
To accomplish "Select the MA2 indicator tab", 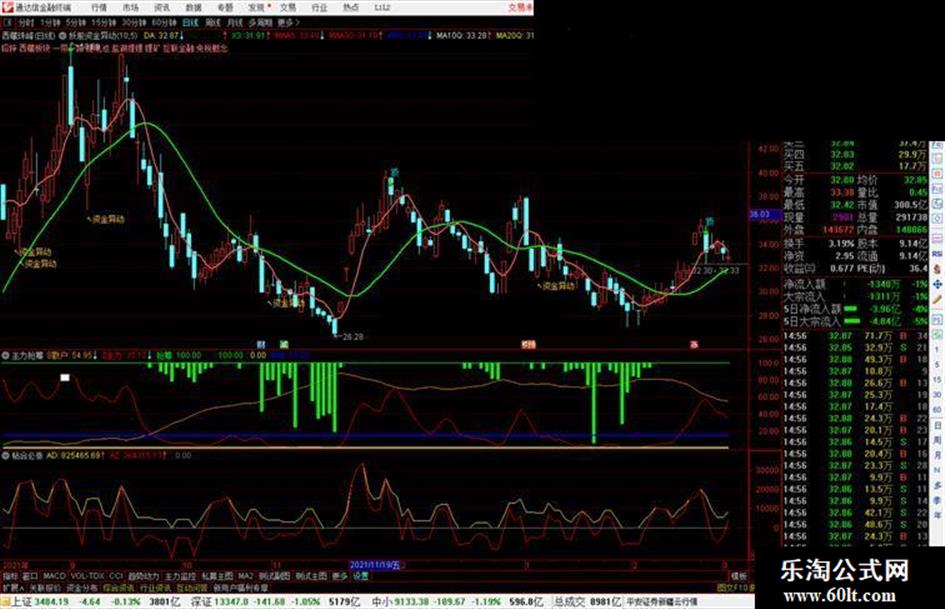I will [245, 576].
